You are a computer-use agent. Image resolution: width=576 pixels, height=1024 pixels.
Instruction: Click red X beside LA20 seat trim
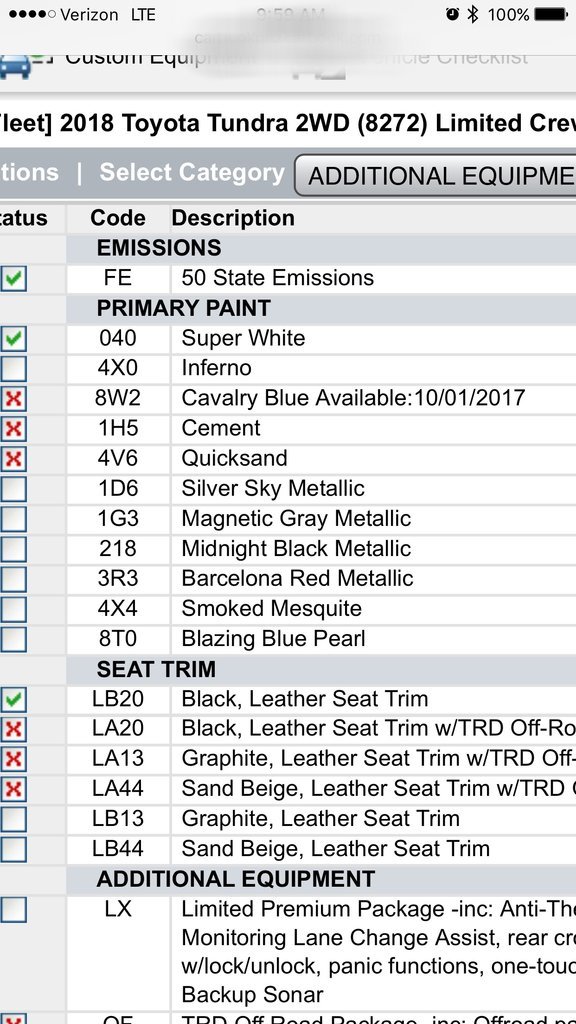click(x=13, y=729)
